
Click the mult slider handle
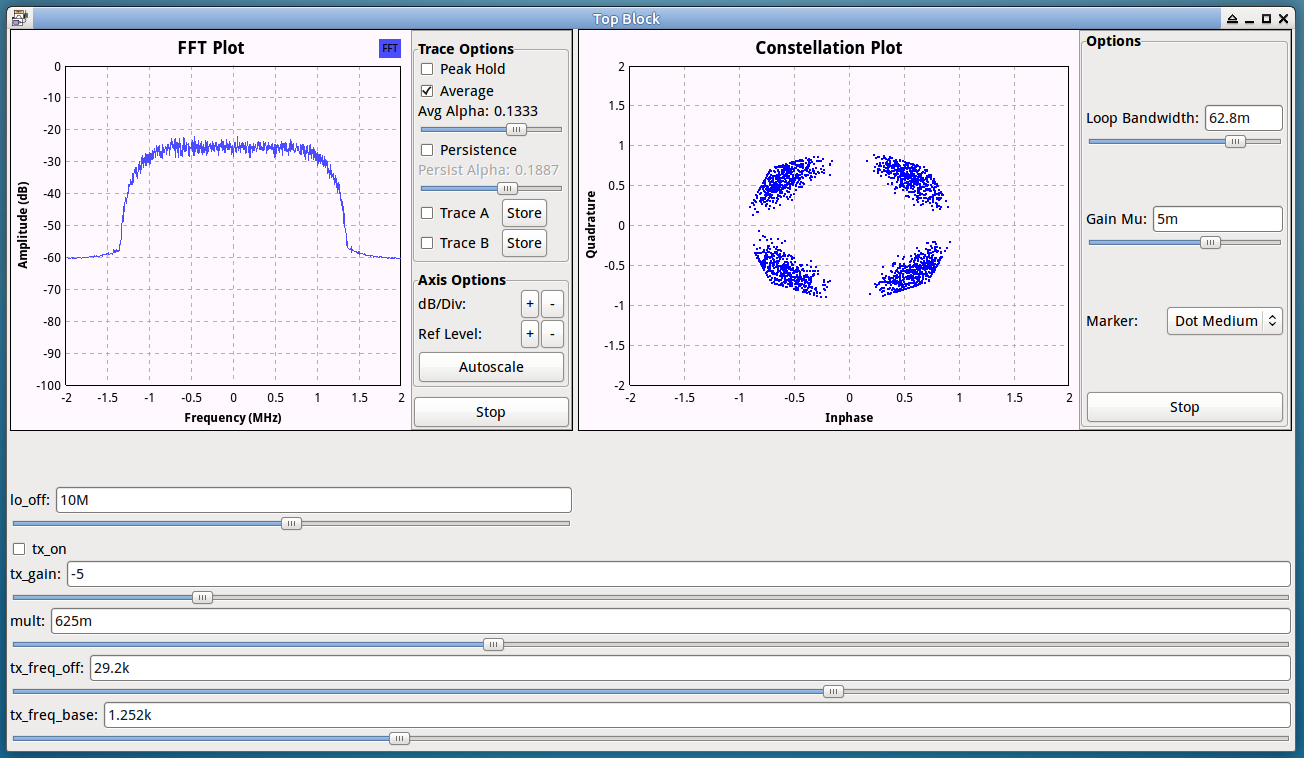pos(494,645)
